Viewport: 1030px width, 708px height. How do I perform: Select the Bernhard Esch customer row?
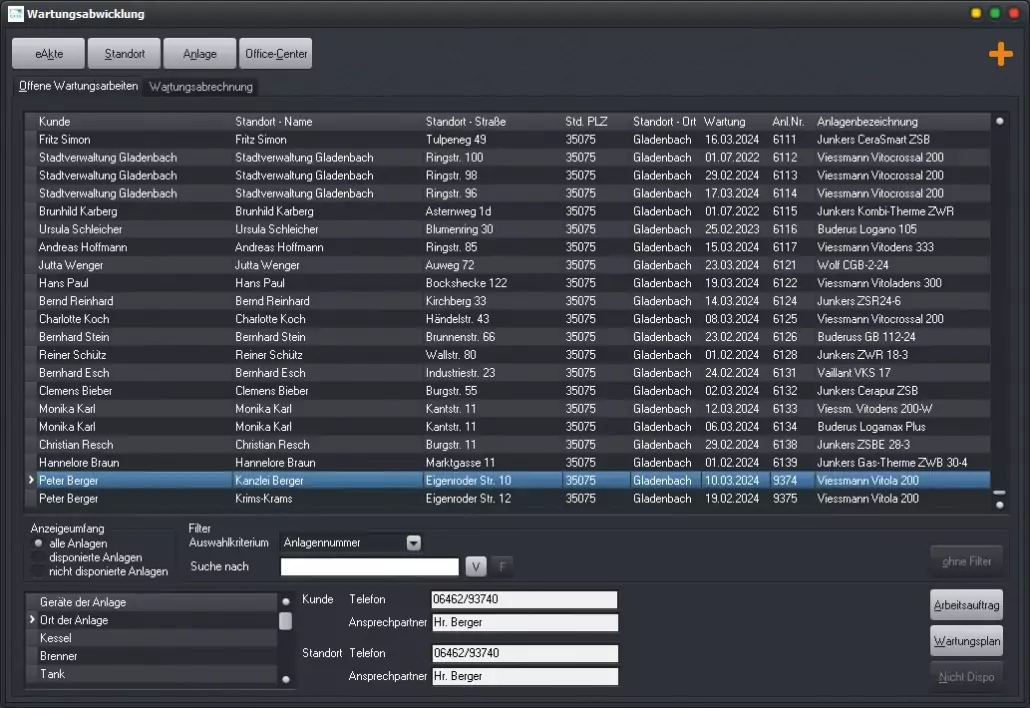point(507,372)
